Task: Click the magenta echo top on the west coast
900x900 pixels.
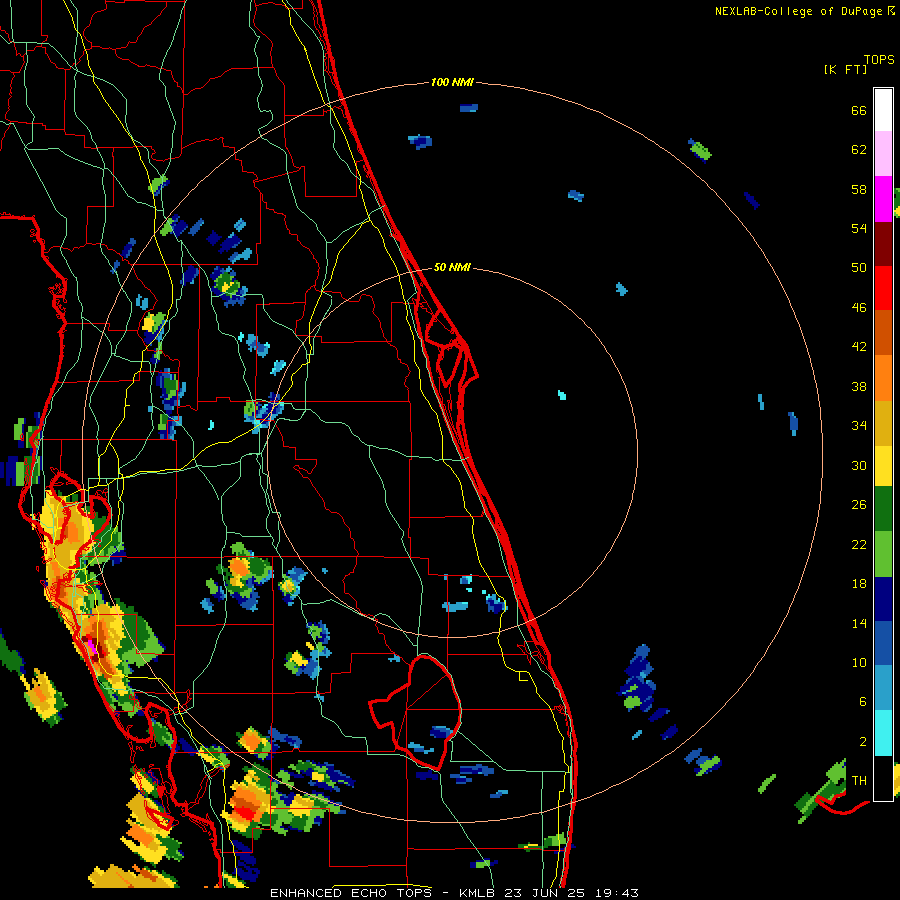Action: tap(91, 645)
